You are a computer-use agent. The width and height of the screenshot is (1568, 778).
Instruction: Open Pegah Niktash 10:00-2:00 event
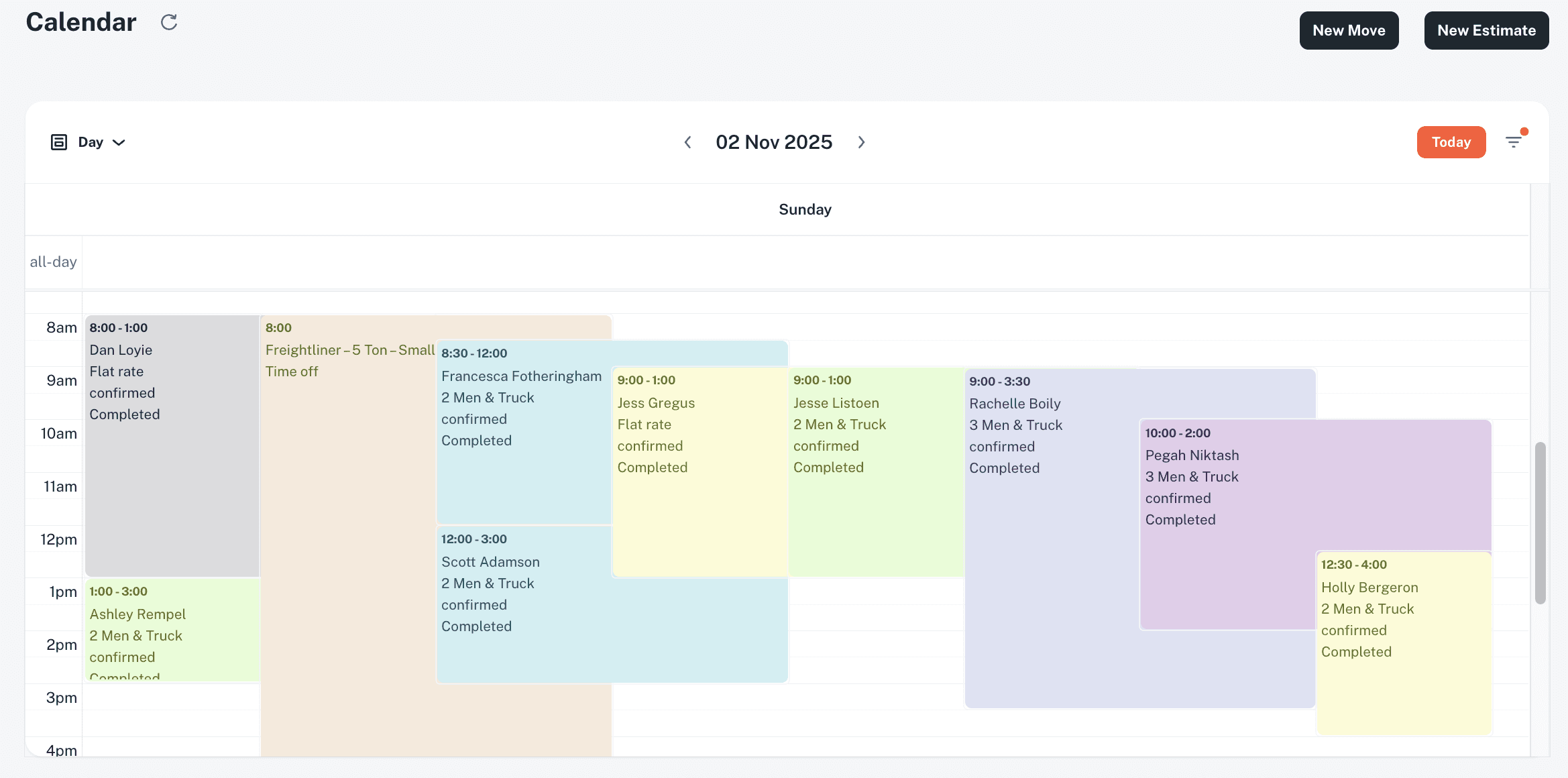point(1227,537)
